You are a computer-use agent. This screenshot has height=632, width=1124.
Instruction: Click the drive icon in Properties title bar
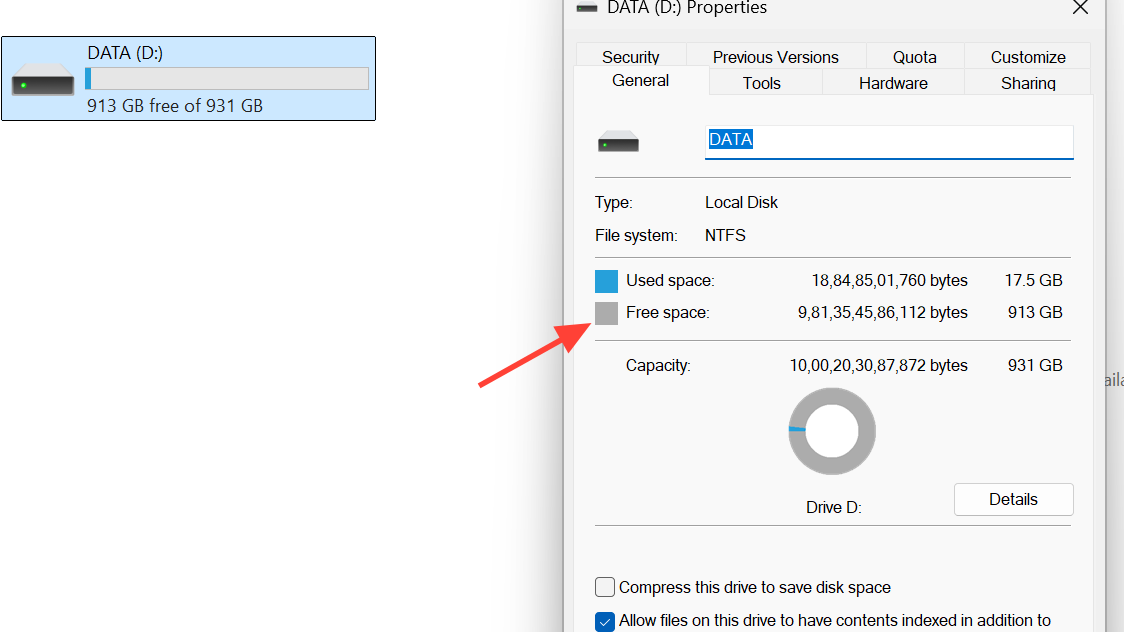point(587,8)
